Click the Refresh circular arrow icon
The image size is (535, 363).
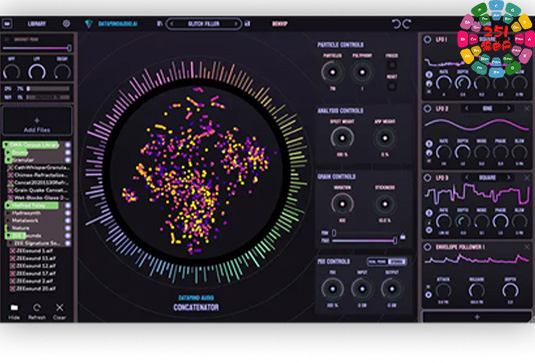[x=37, y=308]
